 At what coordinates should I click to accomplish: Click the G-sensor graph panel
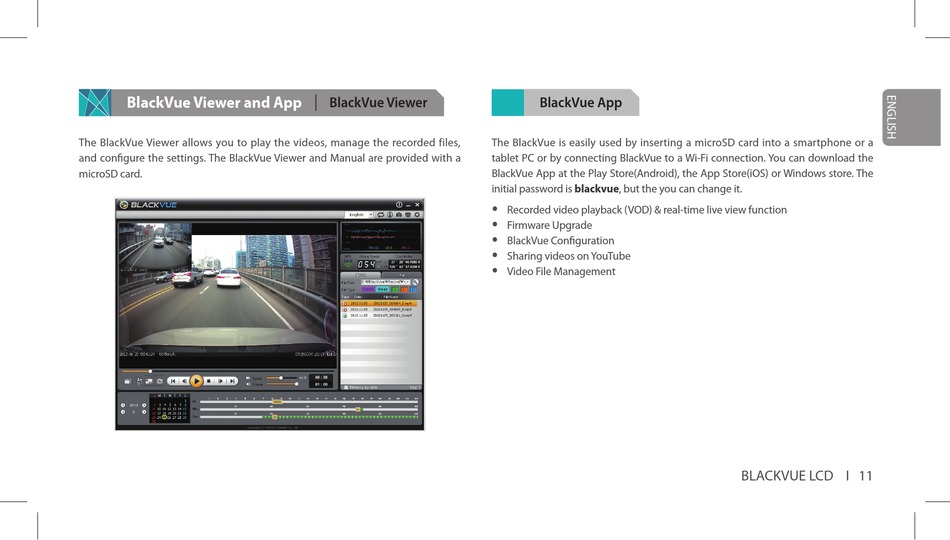tap(381, 236)
